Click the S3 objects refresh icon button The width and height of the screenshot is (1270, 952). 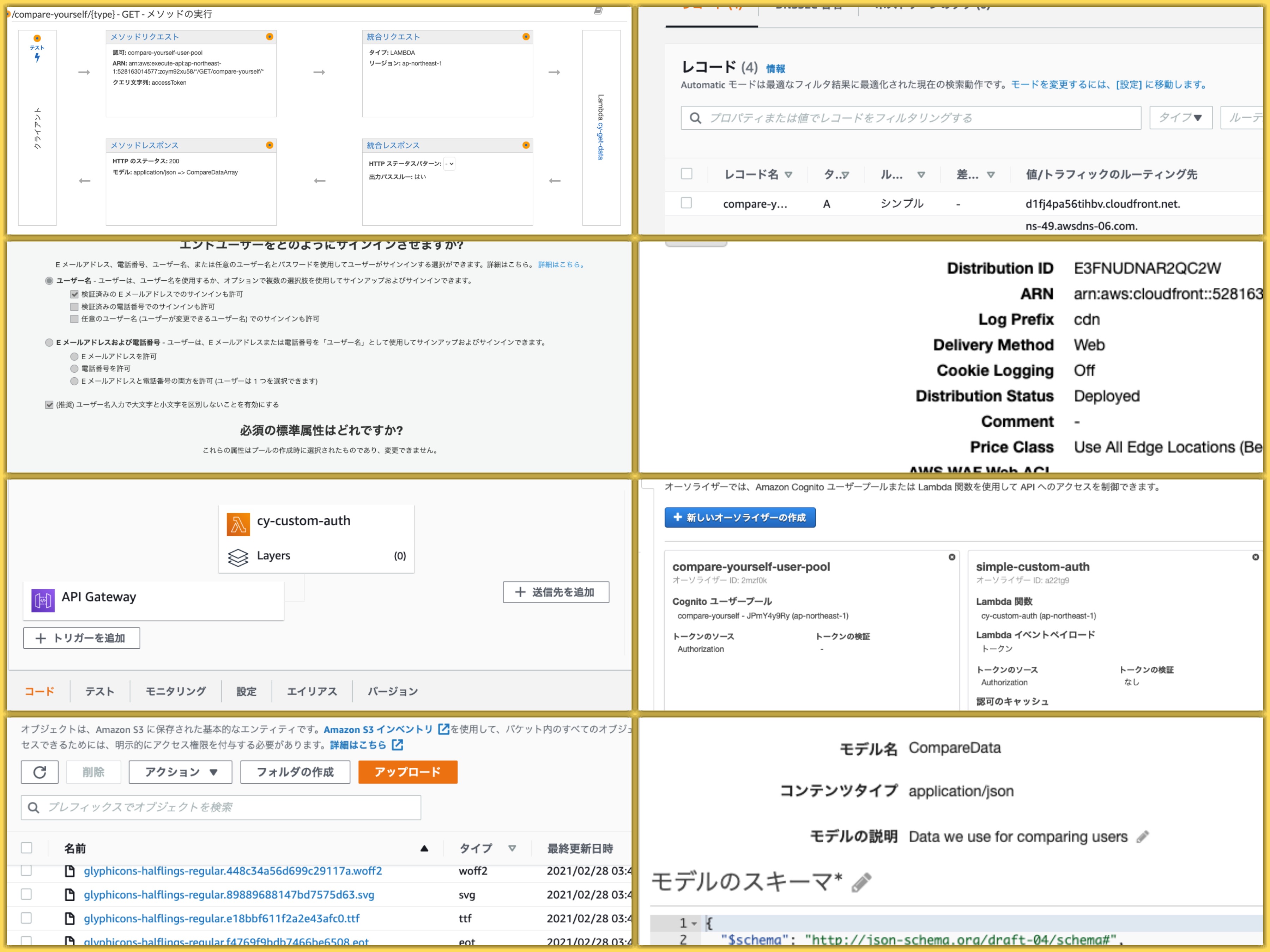(40, 772)
